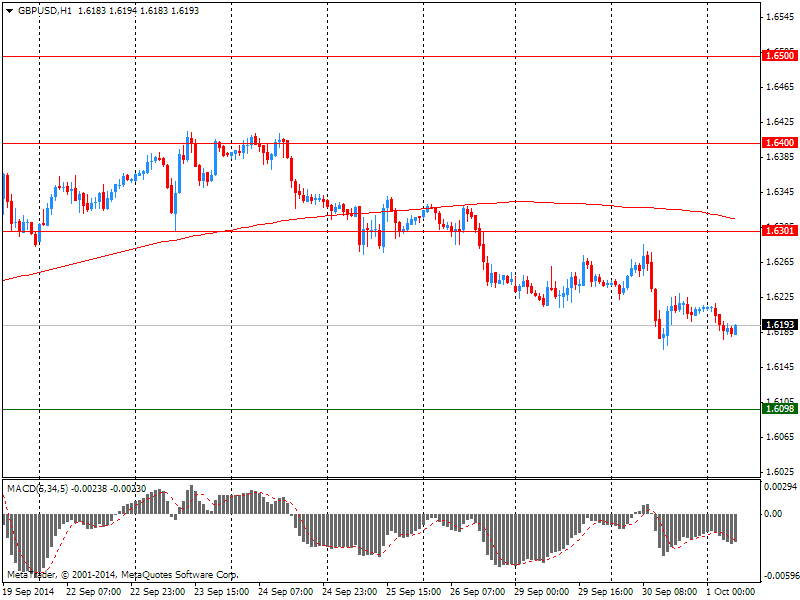Click the 1.6425 price axis label
Viewport: 800px width, 600px height.
point(780,122)
